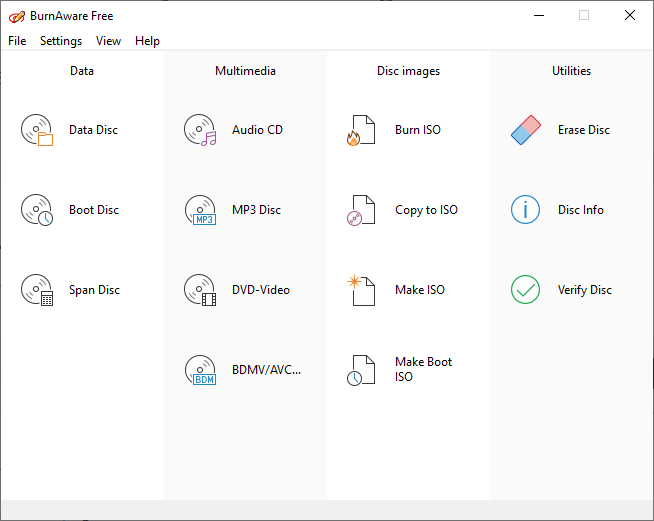Image resolution: width=654 pixels, height=521 pixels.
Task: Click the BurnAware logo in the title bar
Action: [17, 16]
